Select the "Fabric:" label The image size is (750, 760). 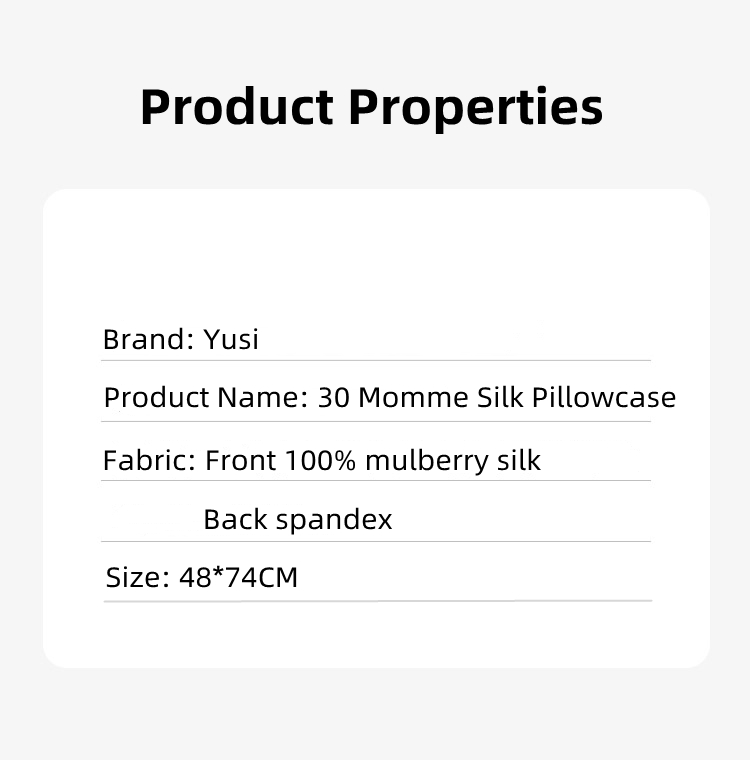[x=150, y=460]
